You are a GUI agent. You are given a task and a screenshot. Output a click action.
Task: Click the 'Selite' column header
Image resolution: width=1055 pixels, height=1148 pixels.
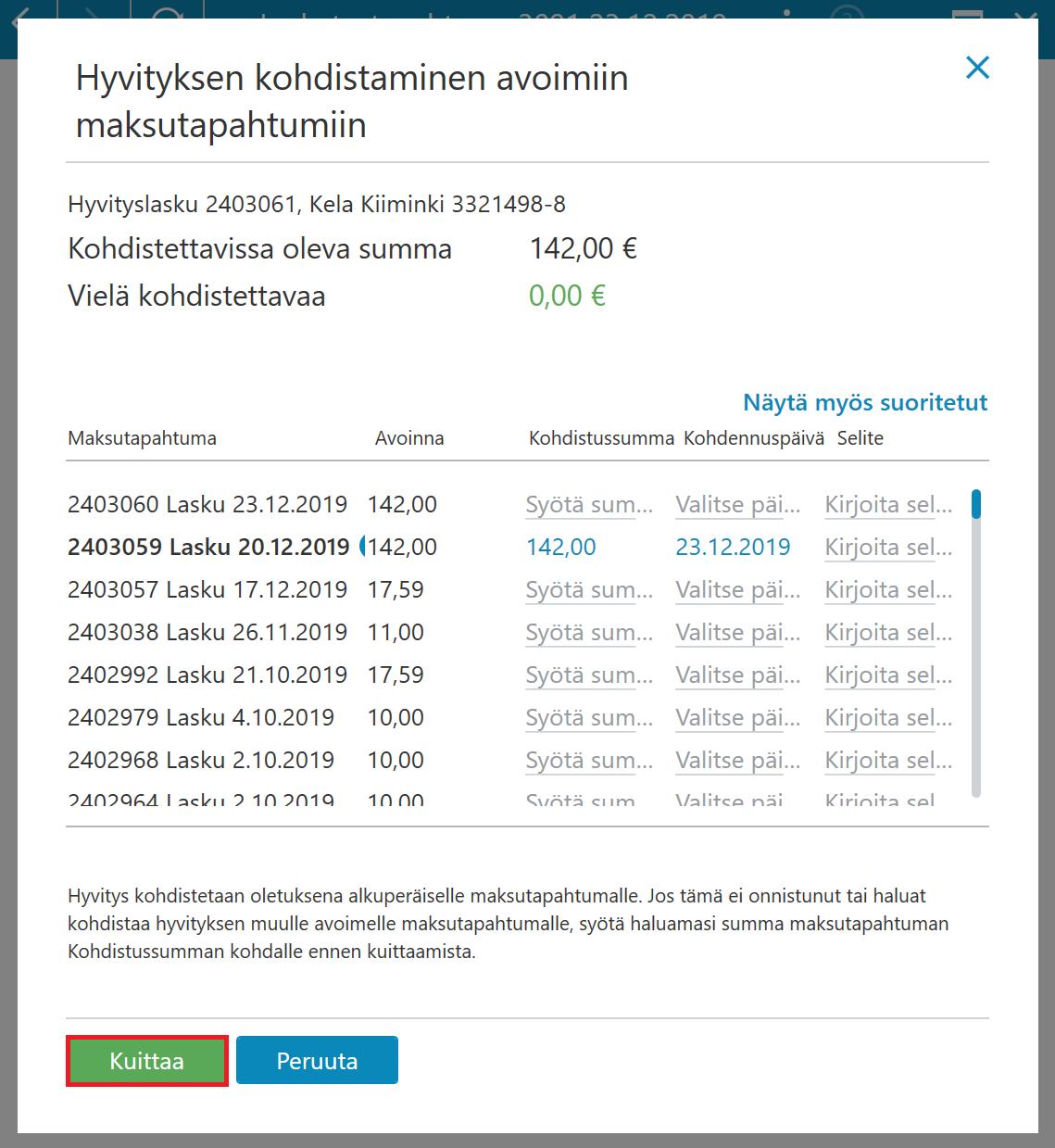point(860,438)
